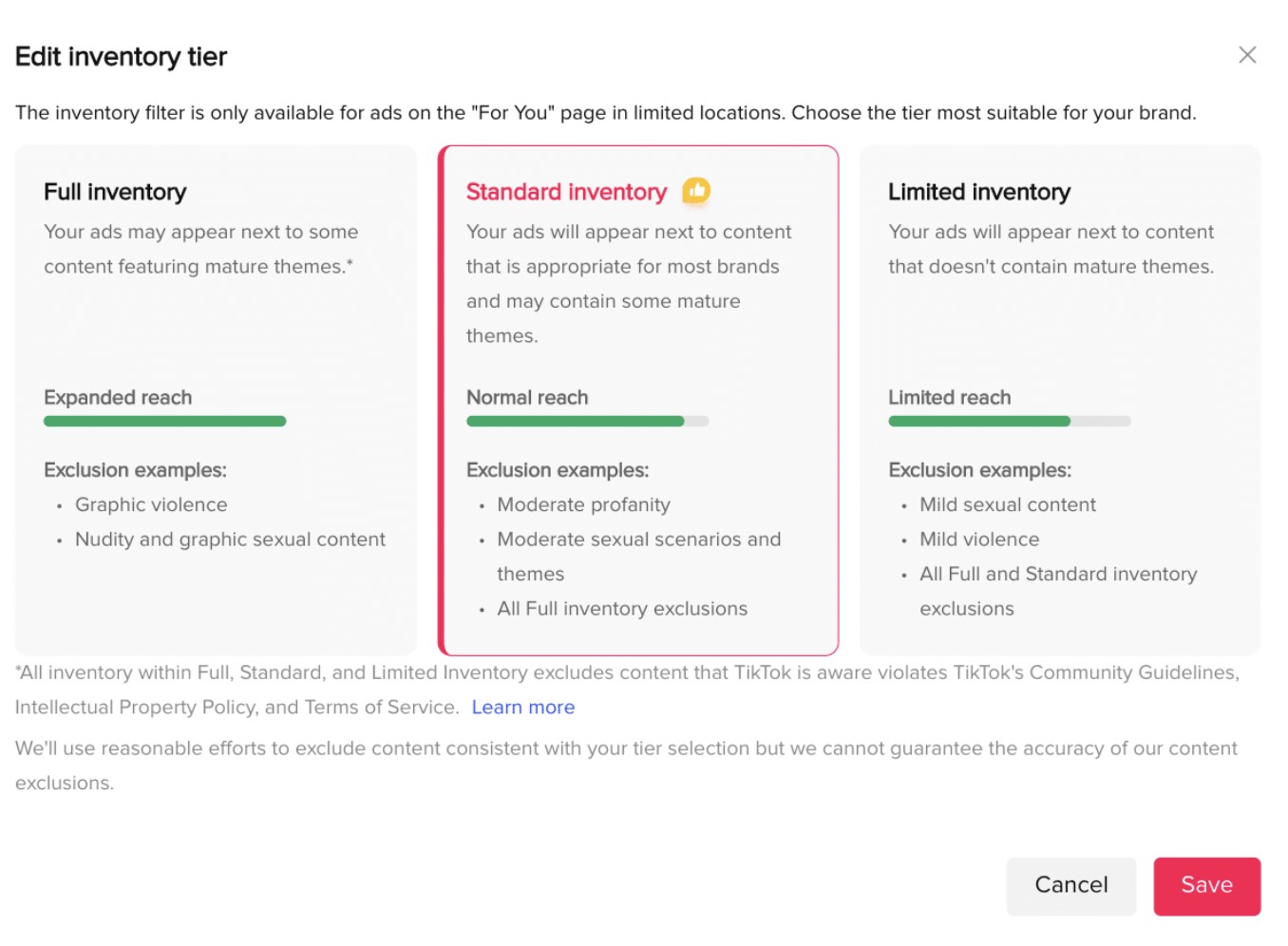Click the Moderate profanity exclusion example

(583, 504)
